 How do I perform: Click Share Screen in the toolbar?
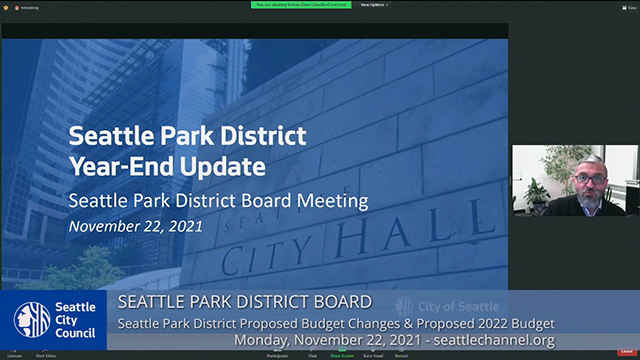(342, 354)
